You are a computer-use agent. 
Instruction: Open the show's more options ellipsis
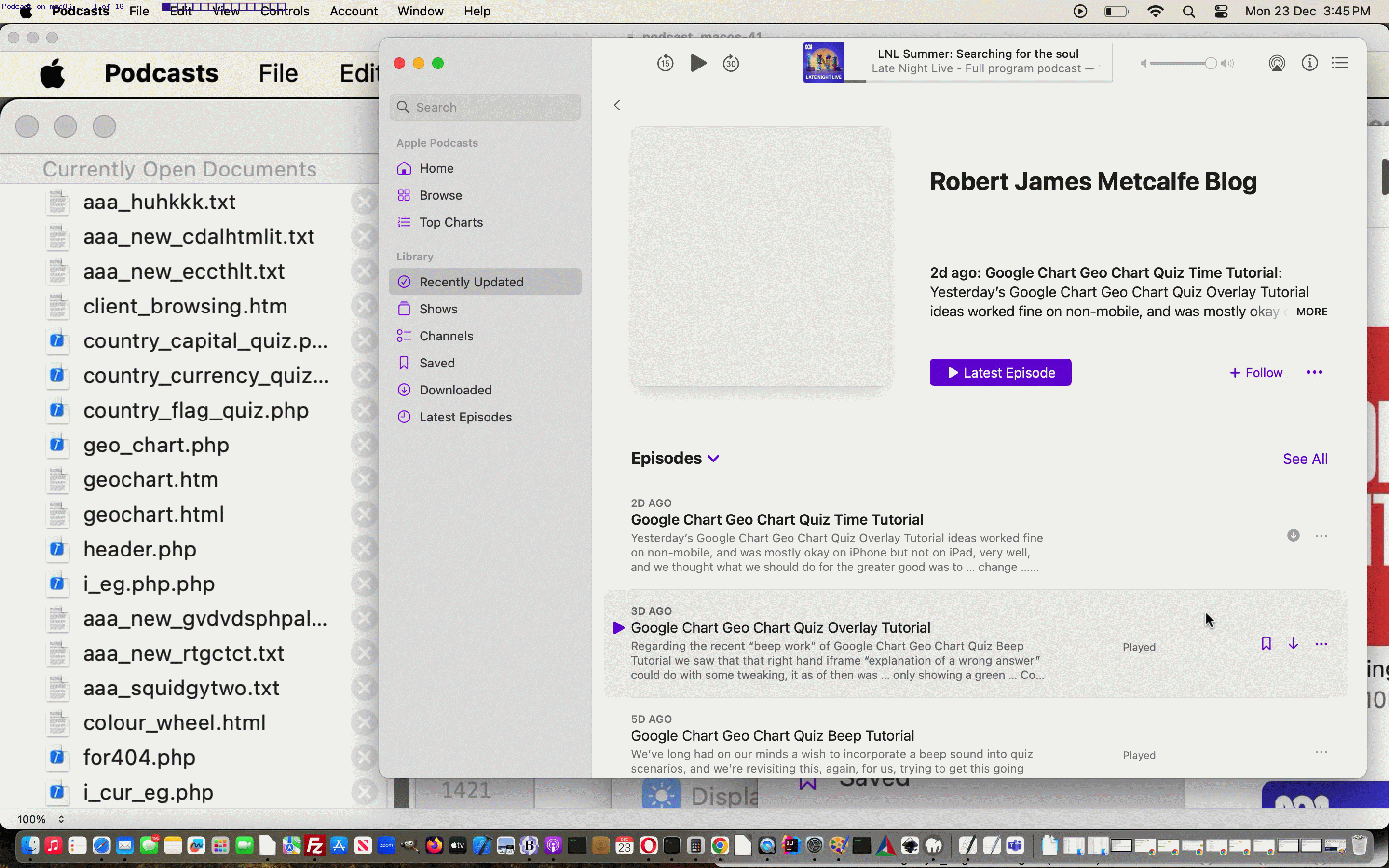click(1314, 373)
